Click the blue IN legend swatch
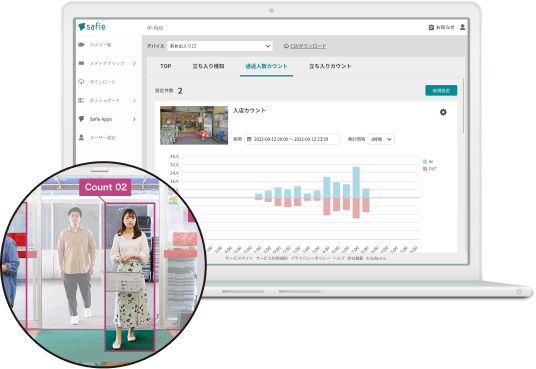This screenshot has width=536, height=369. (425, 161)
